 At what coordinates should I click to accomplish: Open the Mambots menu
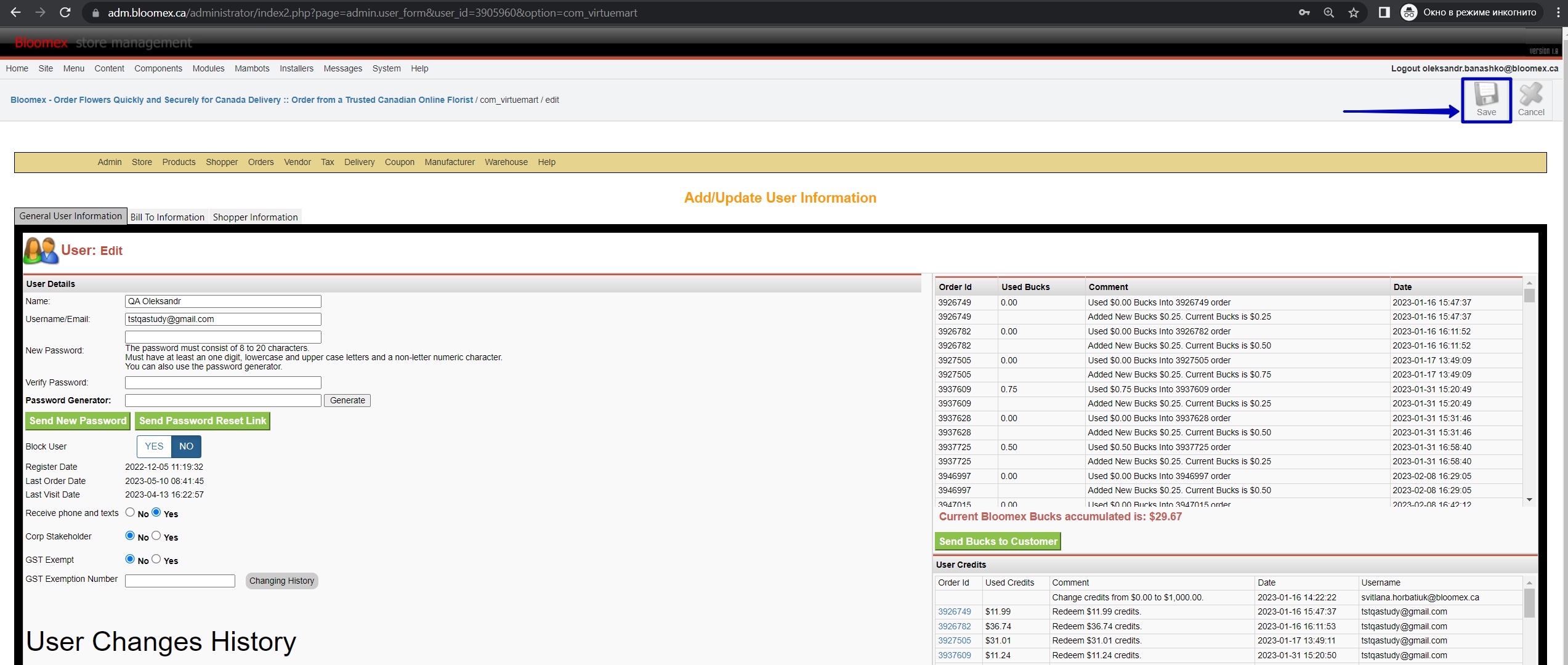tap(252, 68)
